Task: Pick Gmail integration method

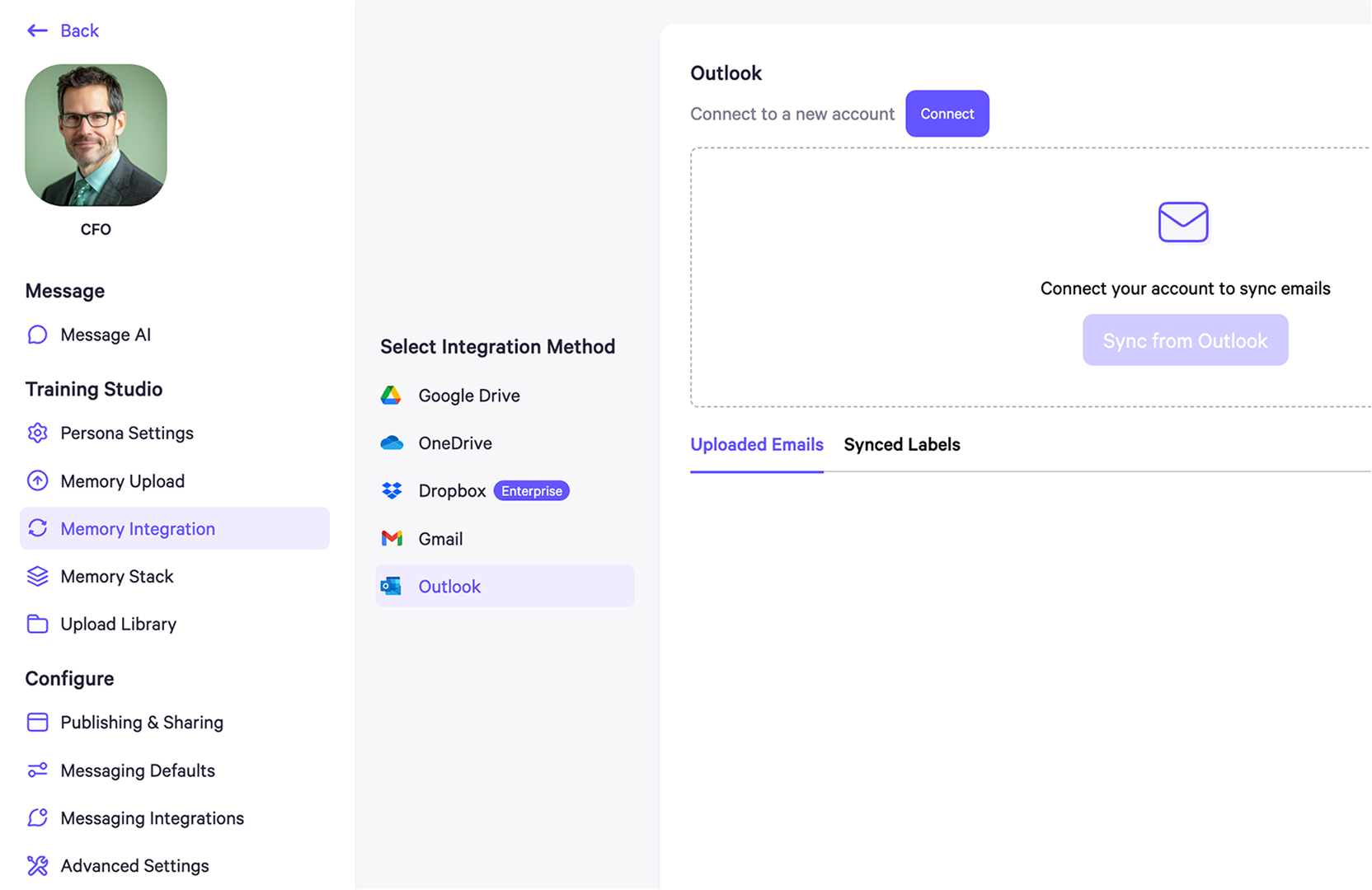Action: click(440, 539)
